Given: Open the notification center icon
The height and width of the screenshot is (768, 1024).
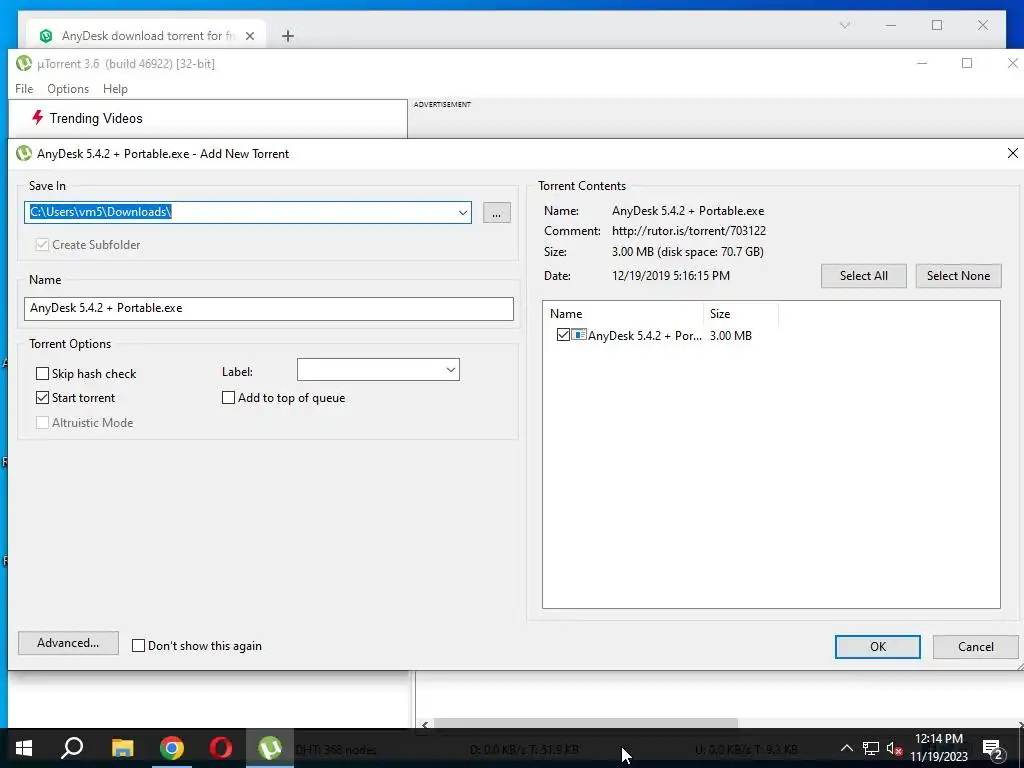Looking at the screenshot, I should pos(993,749).
